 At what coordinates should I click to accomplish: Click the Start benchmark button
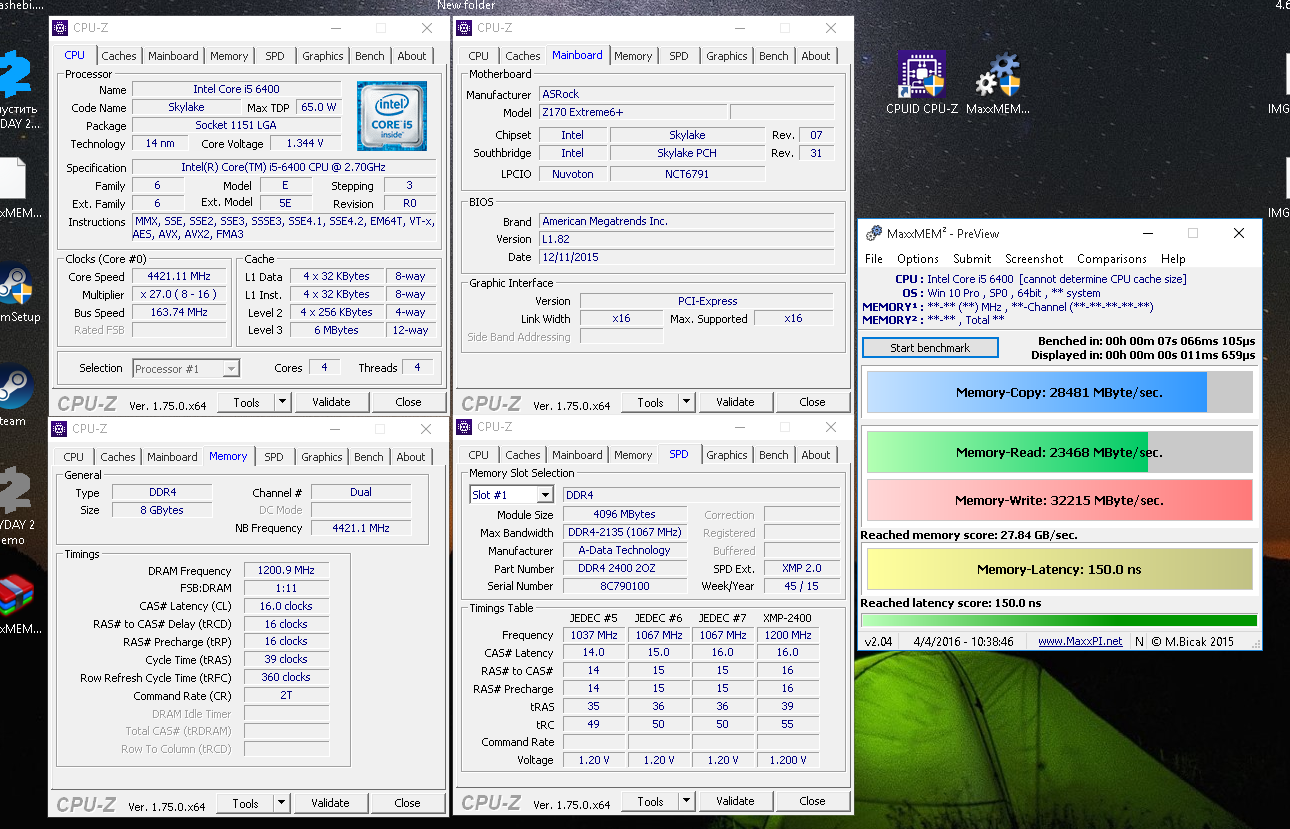pos(930,348)
